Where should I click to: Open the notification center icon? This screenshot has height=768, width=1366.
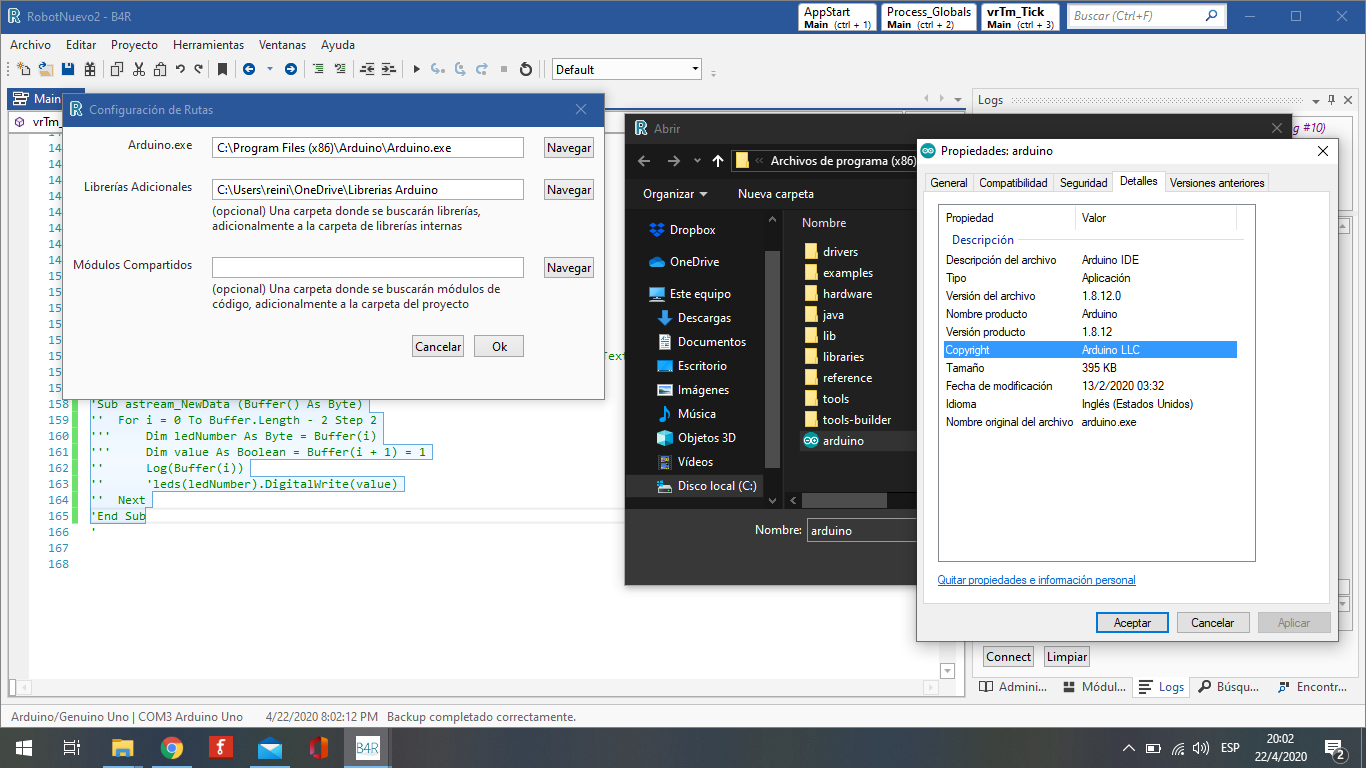(x=1334, y=748)
